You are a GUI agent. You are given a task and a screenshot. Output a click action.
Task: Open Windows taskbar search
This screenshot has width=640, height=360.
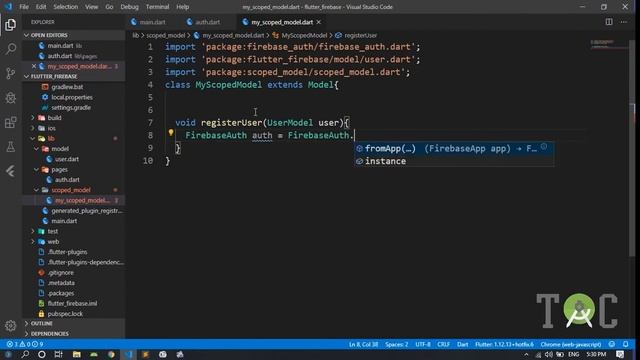(x=25, y=354)
